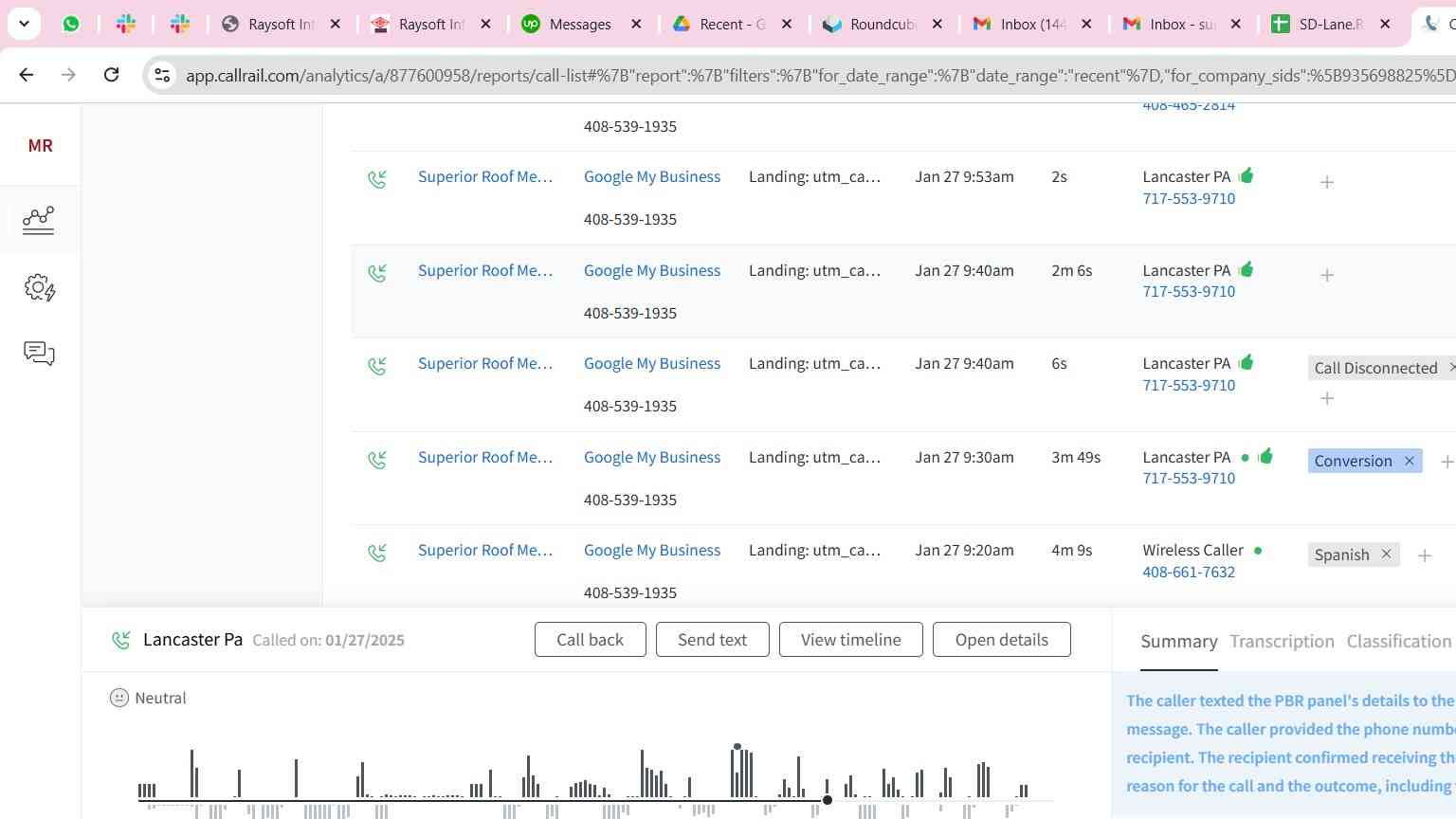Open the MR account menu
Screen dimensions: 1456x819
(x=40, y=145)
